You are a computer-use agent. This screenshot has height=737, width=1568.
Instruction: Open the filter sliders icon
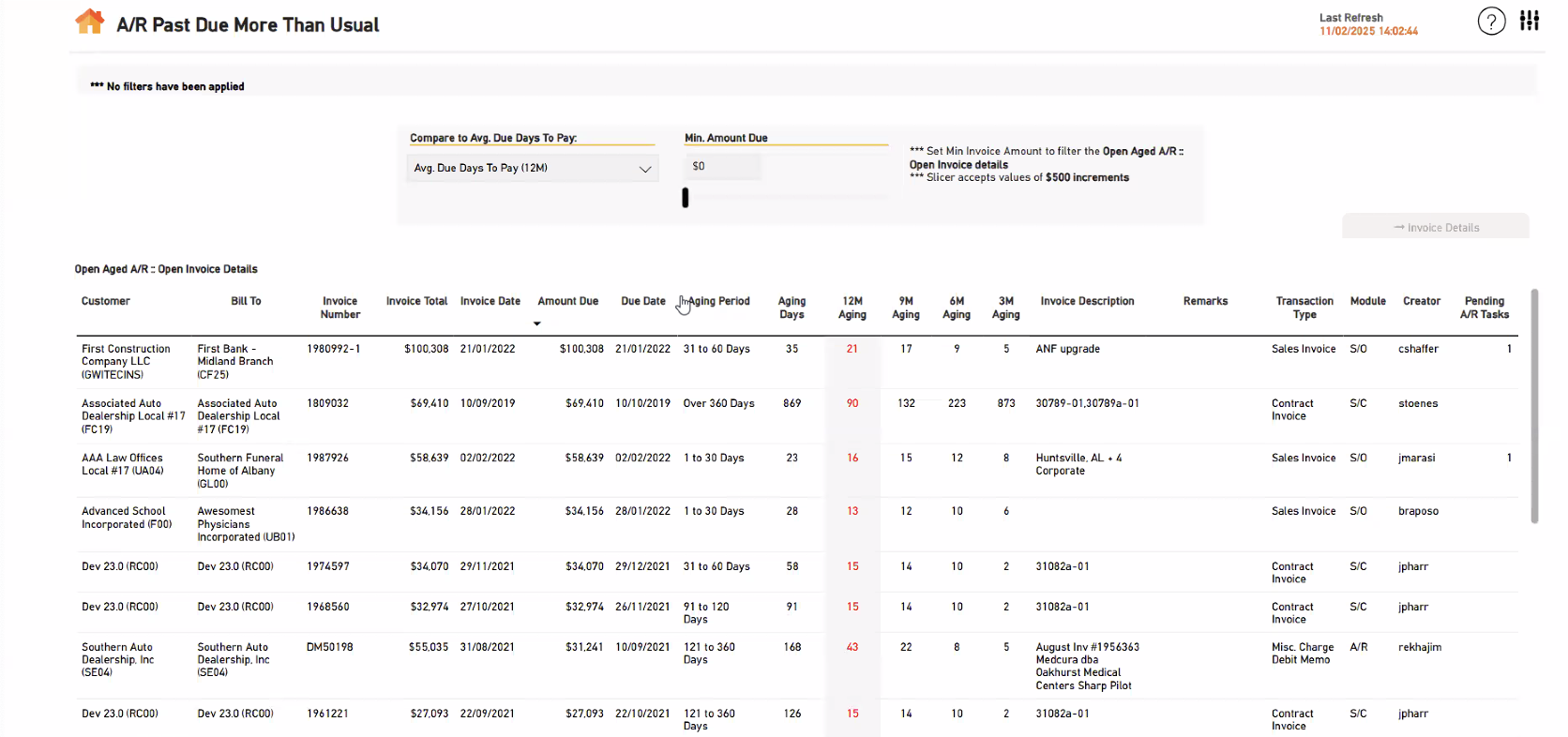[1530, 21]
